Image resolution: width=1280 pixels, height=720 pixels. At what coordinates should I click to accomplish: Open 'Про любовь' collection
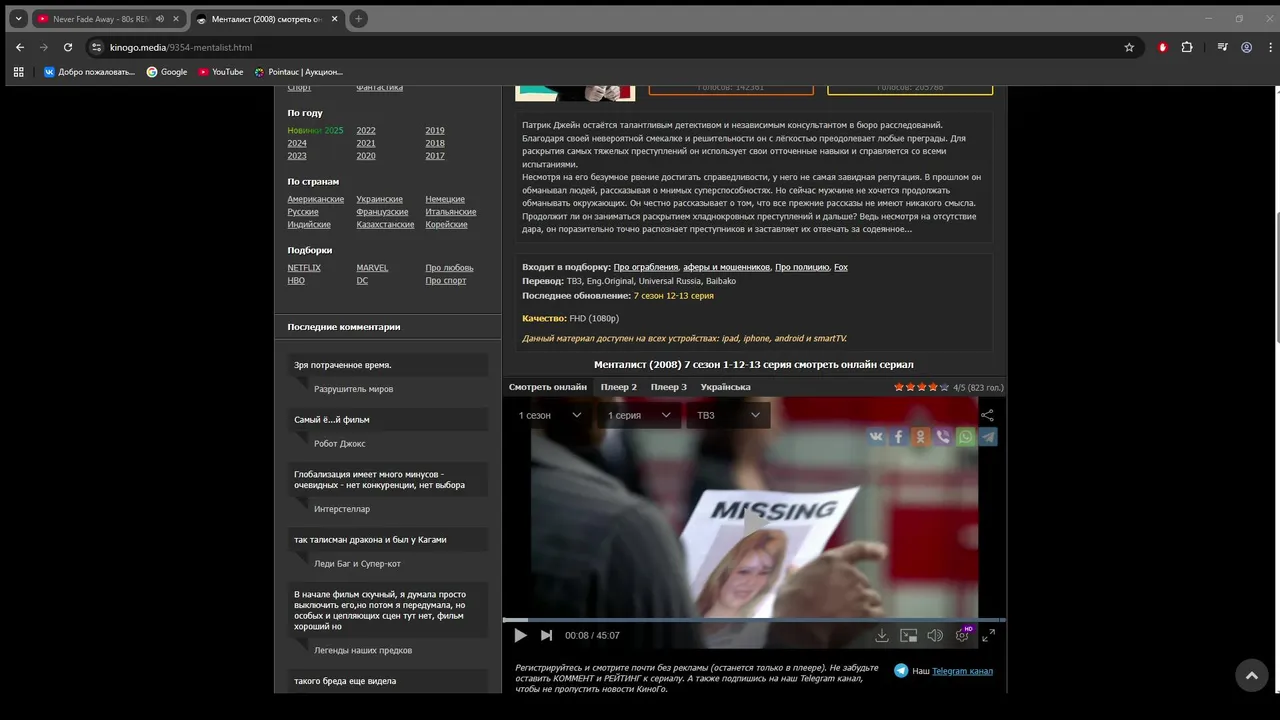point(449,268)
